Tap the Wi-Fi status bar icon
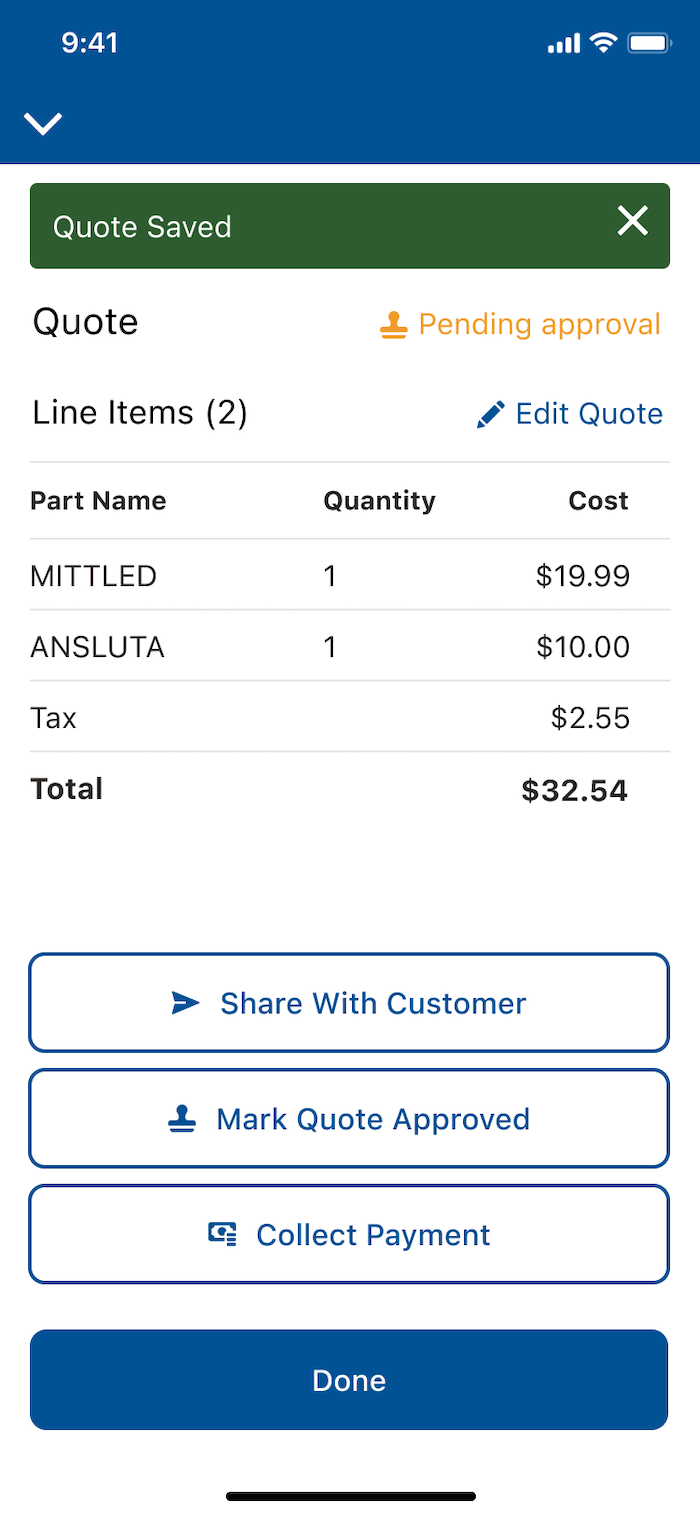 [603, 43]
